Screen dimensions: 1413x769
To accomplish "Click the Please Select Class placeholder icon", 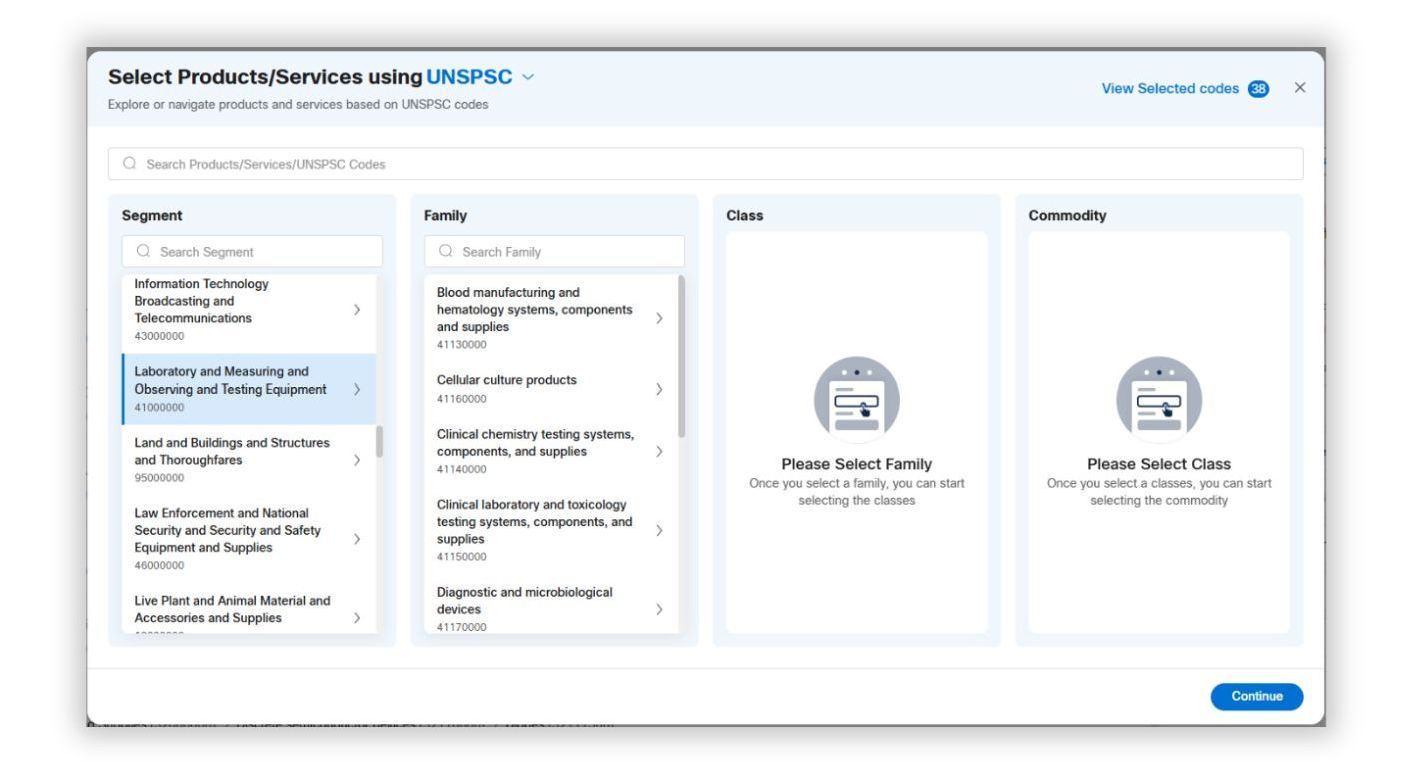I will [1158, 399].
